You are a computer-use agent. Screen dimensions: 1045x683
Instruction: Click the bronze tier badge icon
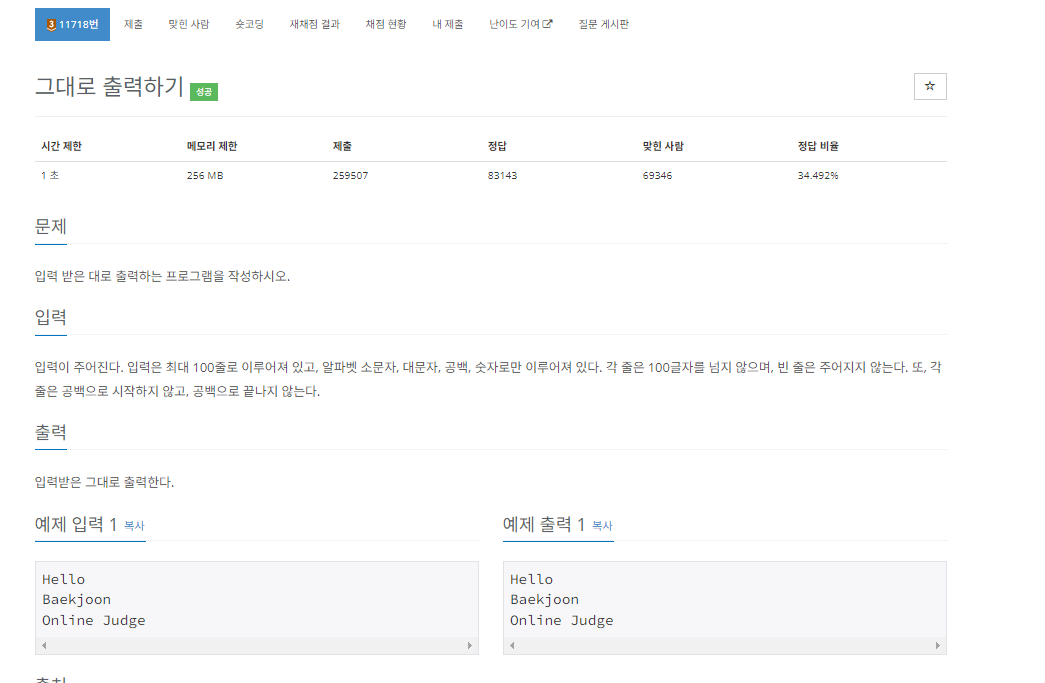coord(51,25)
